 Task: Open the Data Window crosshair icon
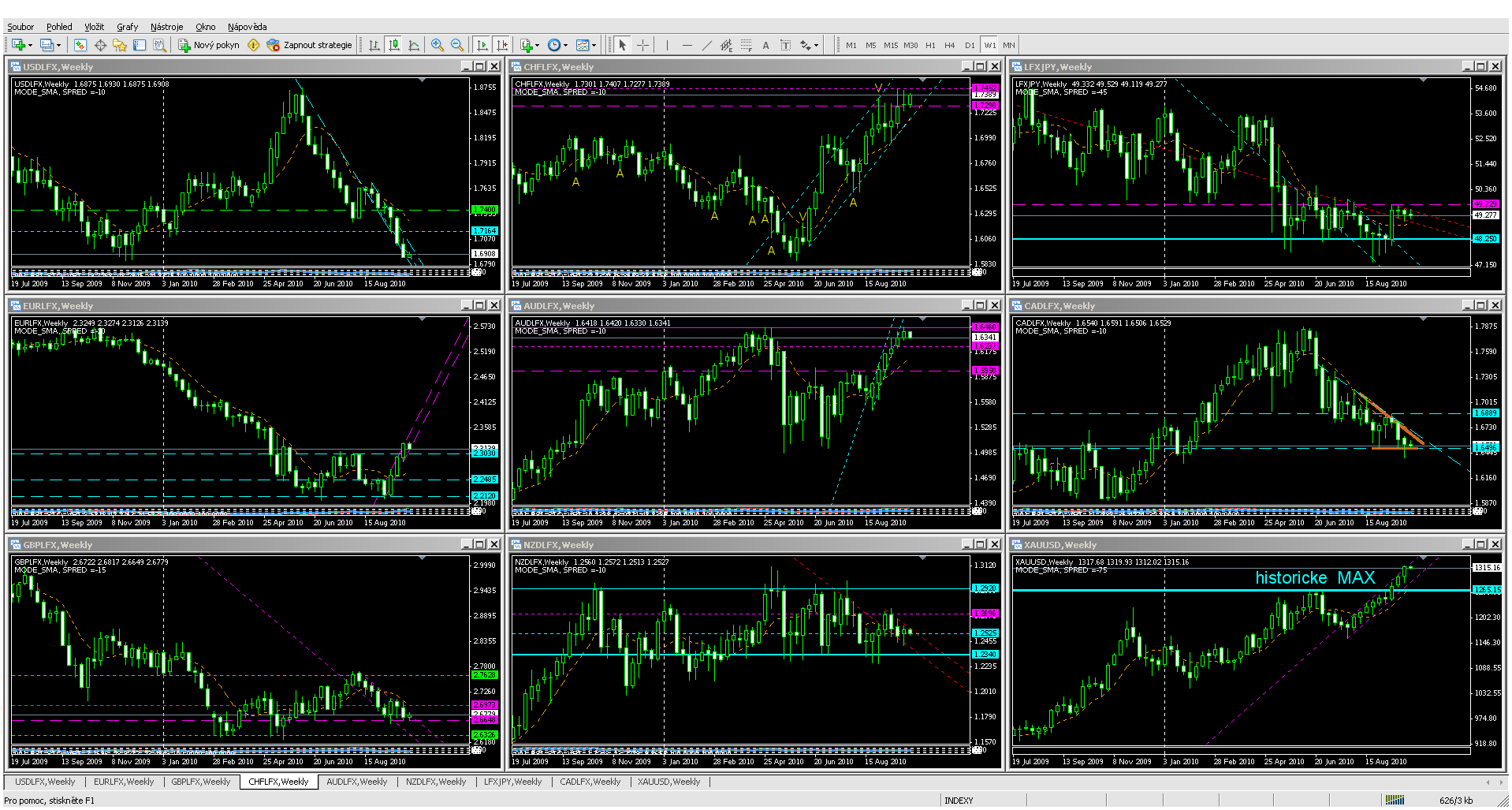click(x=100, y=45)
